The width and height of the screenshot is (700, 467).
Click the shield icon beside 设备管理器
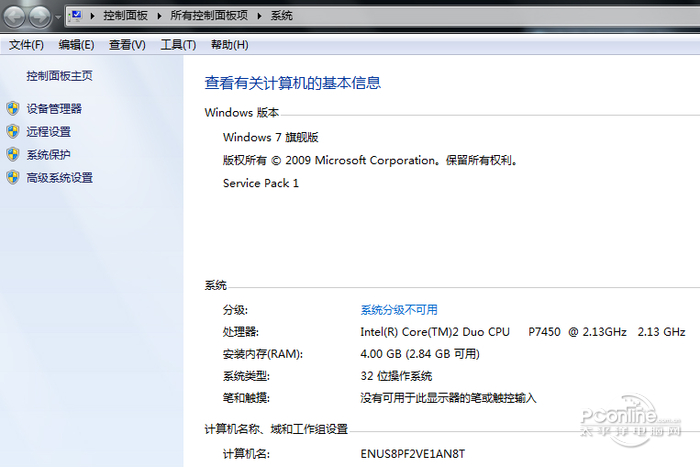[x=13, y=108]
